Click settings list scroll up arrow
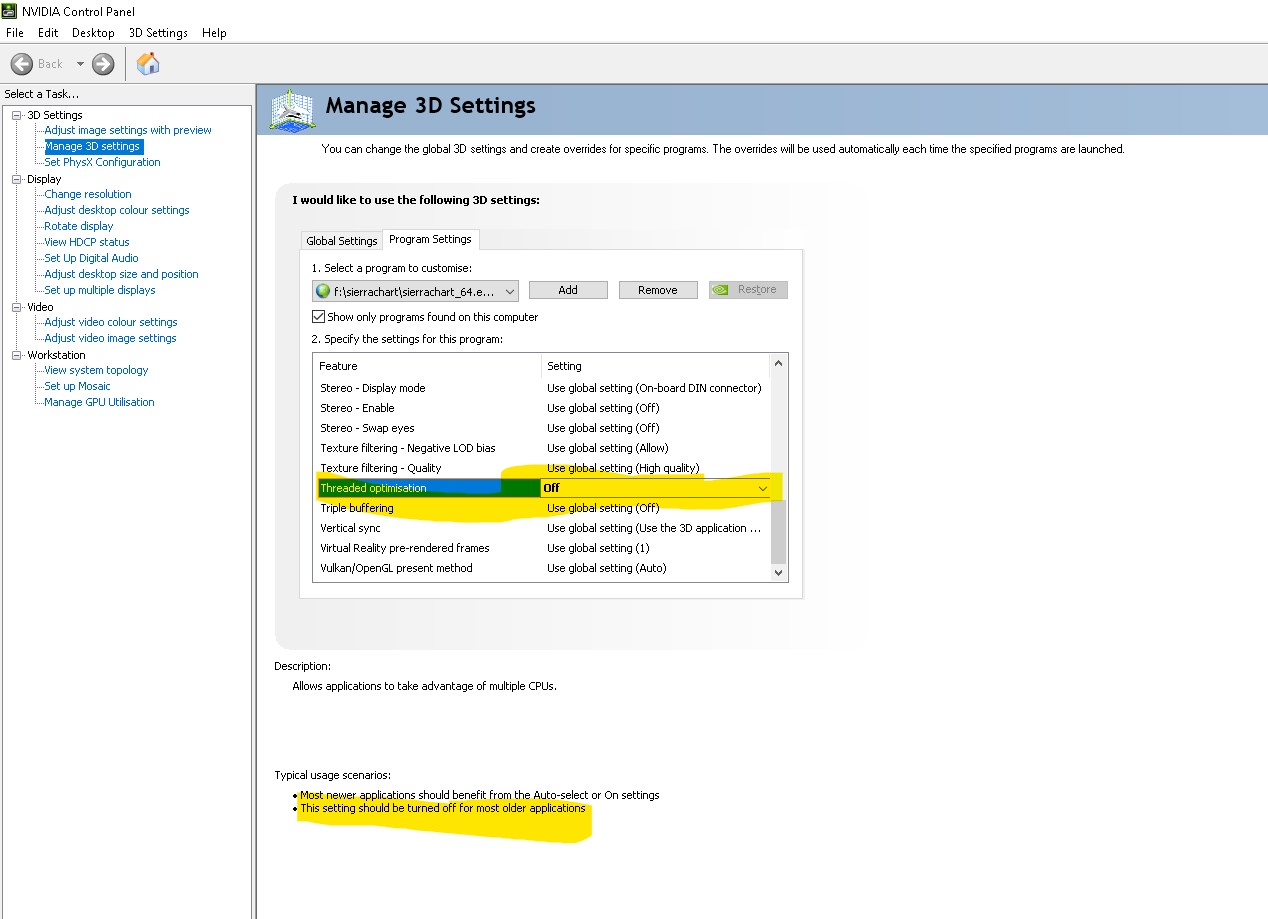The image size is (1268, 919). [x=779, y=362]
